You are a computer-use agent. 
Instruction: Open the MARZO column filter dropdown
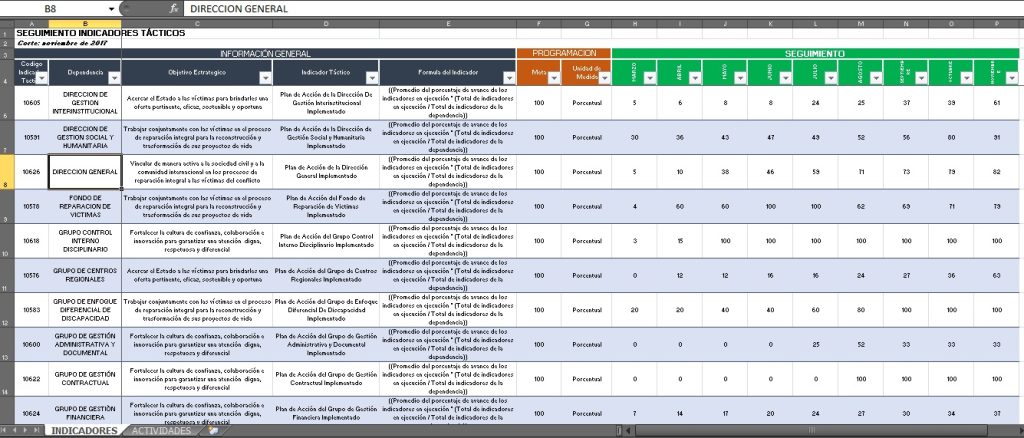click(x=649, y=78)
